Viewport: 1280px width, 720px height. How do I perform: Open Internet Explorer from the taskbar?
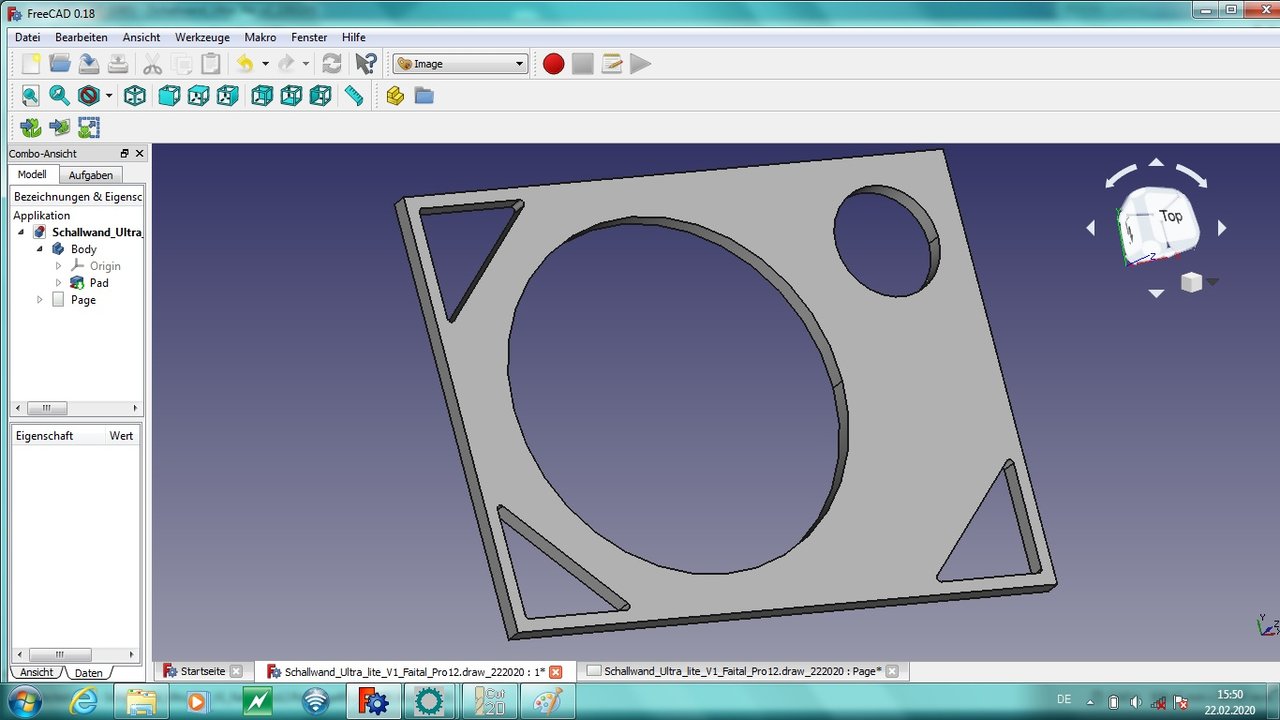(x=83, y=701)
